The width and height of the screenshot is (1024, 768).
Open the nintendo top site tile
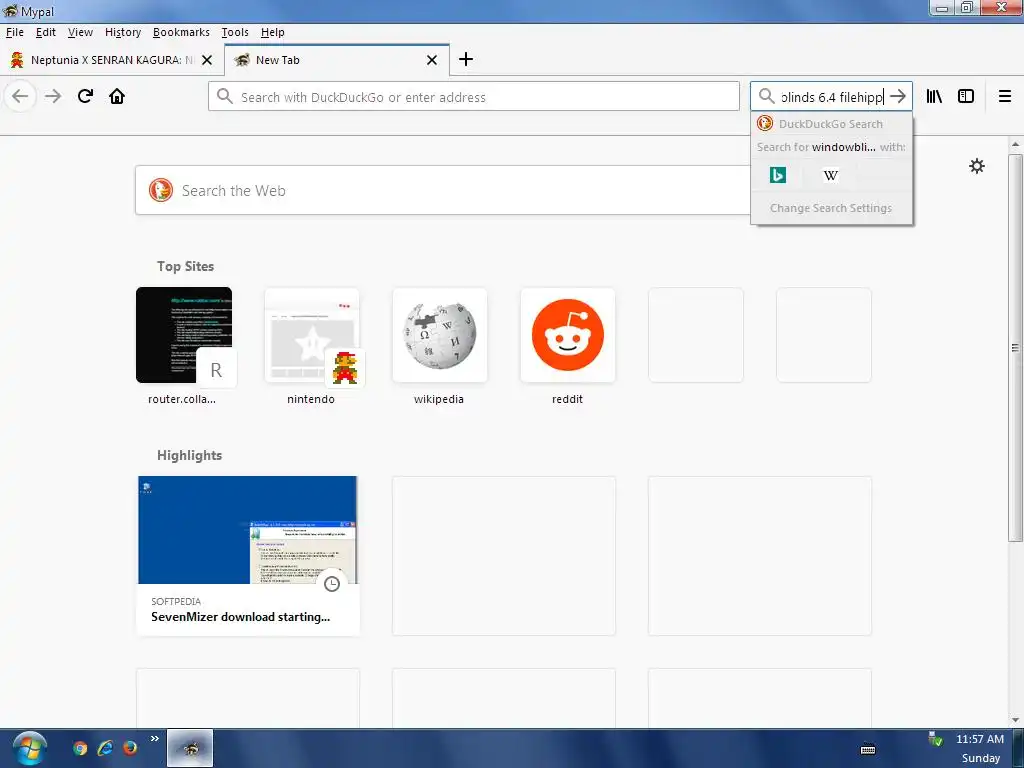tap(312, 335)
